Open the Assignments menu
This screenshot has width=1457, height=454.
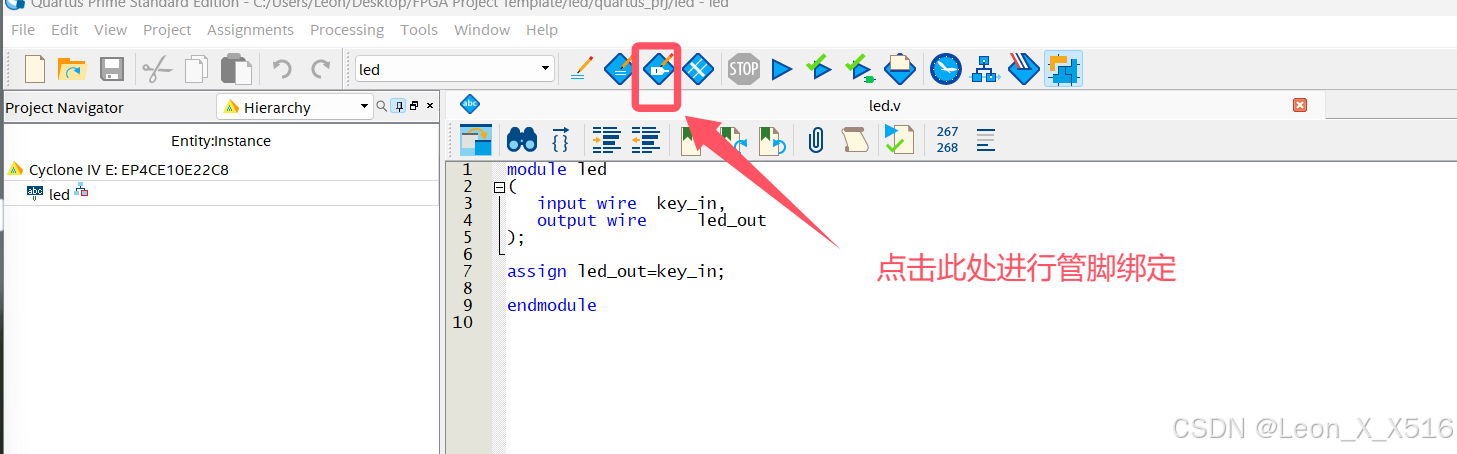(x=250, y=30)
